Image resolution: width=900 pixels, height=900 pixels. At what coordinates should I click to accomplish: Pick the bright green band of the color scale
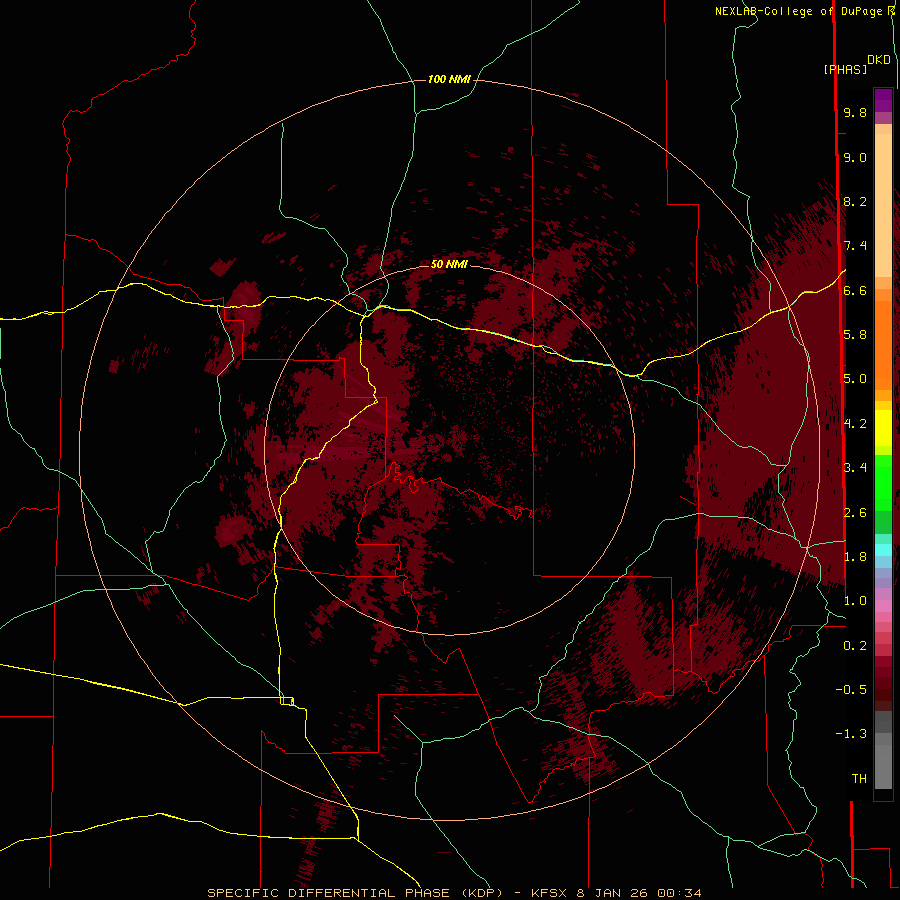pos(883,484)
